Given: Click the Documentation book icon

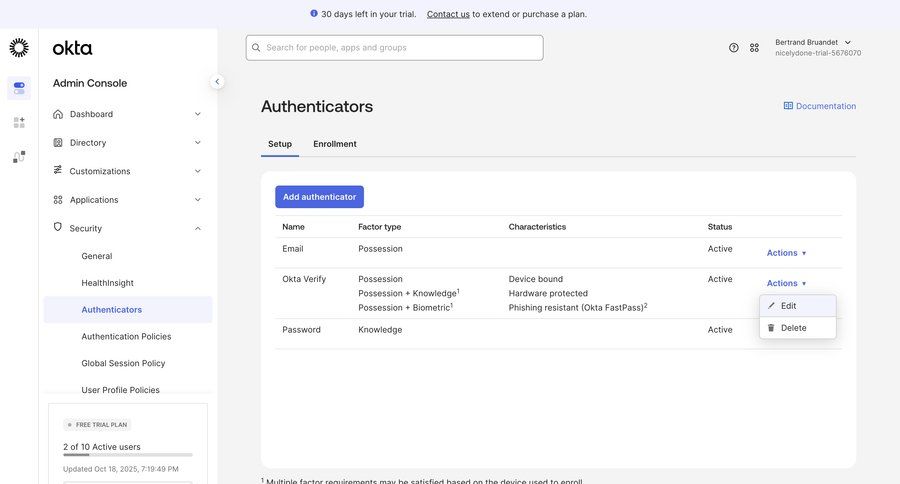Looking at the screenshot, I should pyautogui.click(x=788, y=106).
